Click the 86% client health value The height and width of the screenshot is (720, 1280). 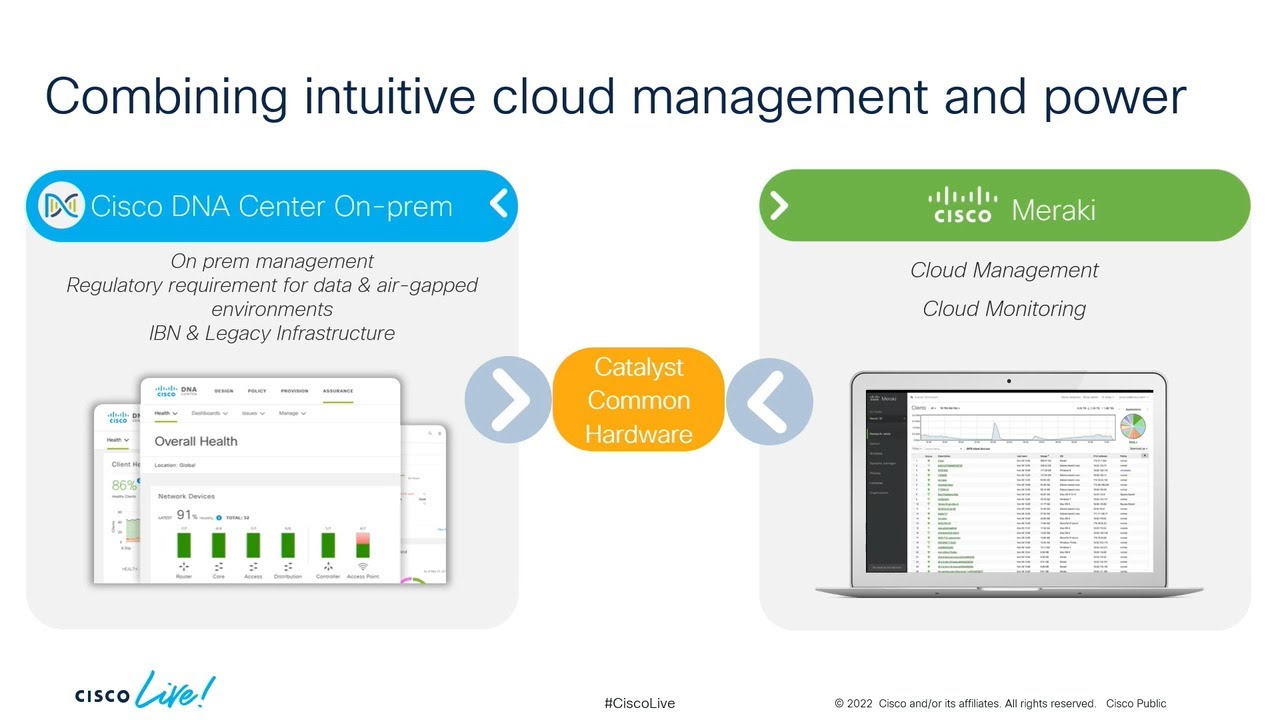point(124,485)
